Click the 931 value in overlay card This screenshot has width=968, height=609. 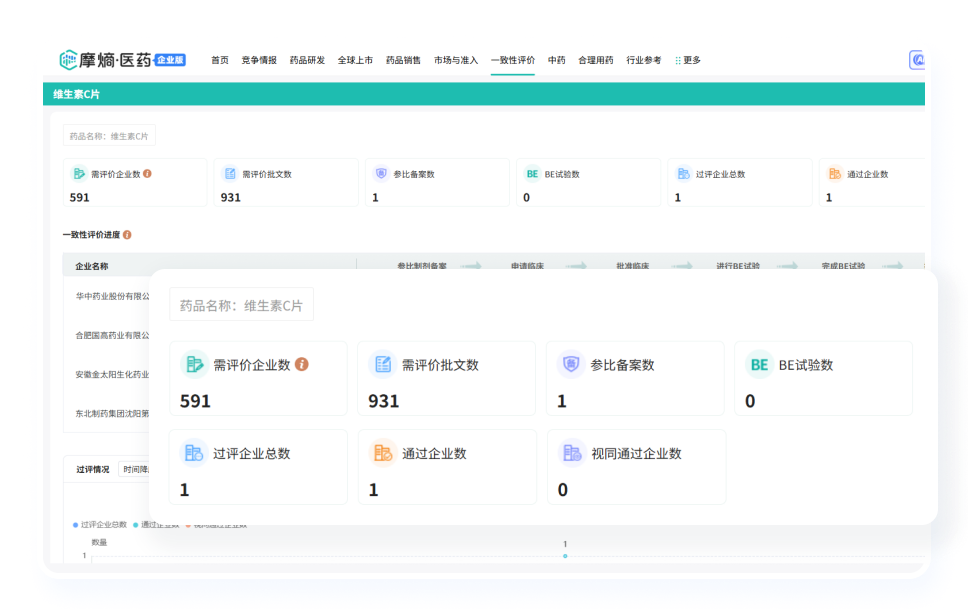click(383, 401)
